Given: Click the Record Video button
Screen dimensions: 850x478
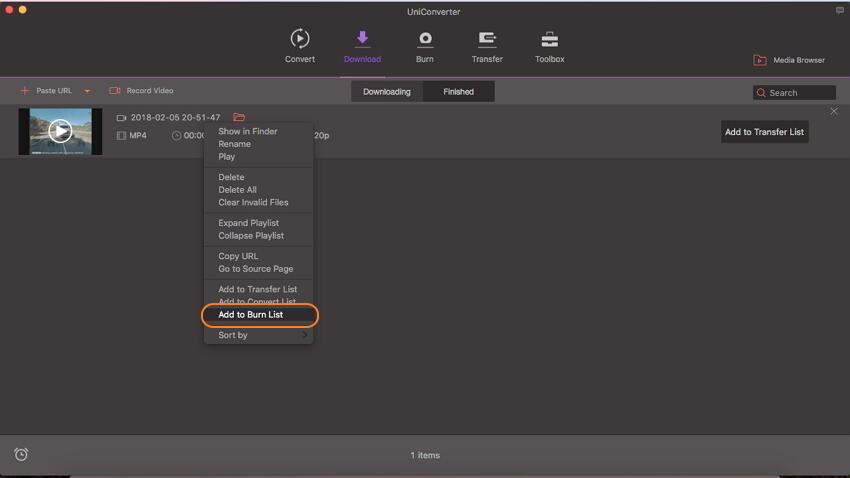Looking at the screenshot, I should tap(141, 91).
